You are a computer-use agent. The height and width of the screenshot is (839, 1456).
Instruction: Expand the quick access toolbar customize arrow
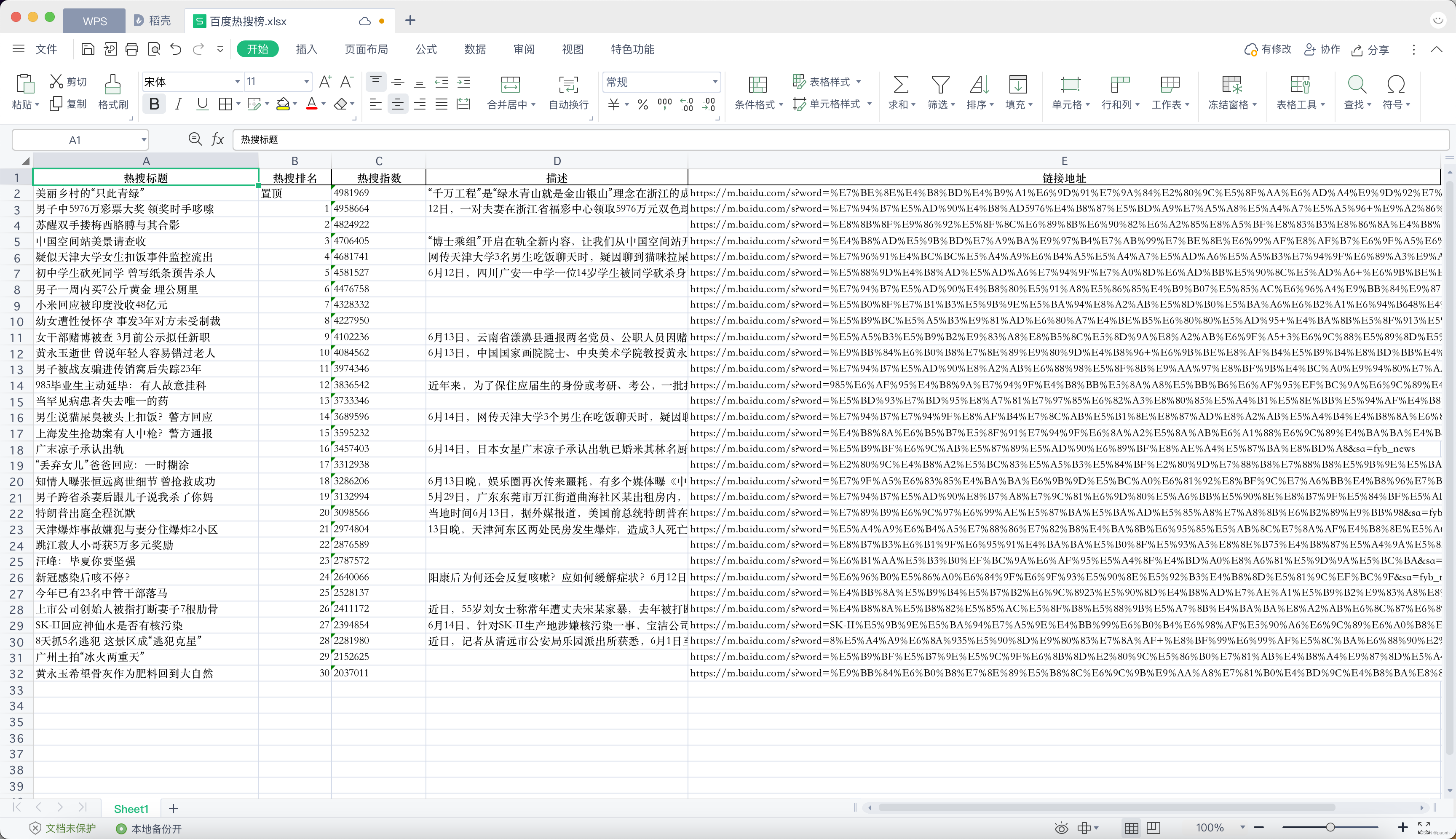click(220, 49)
